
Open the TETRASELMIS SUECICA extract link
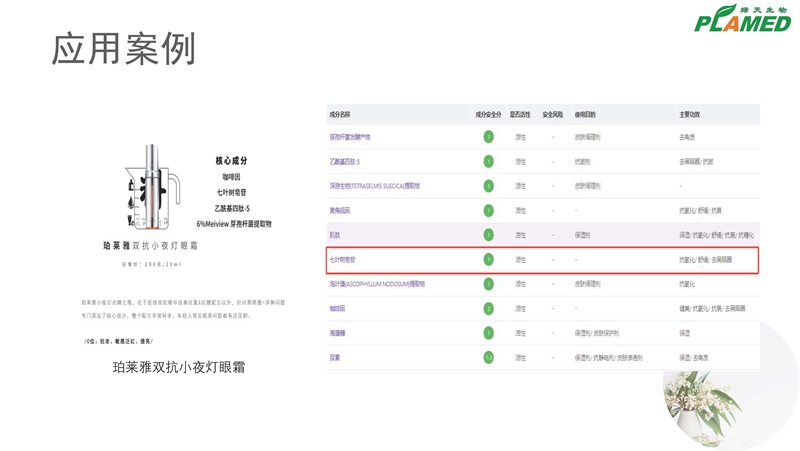pyautogui.click(x=374, y=186)
